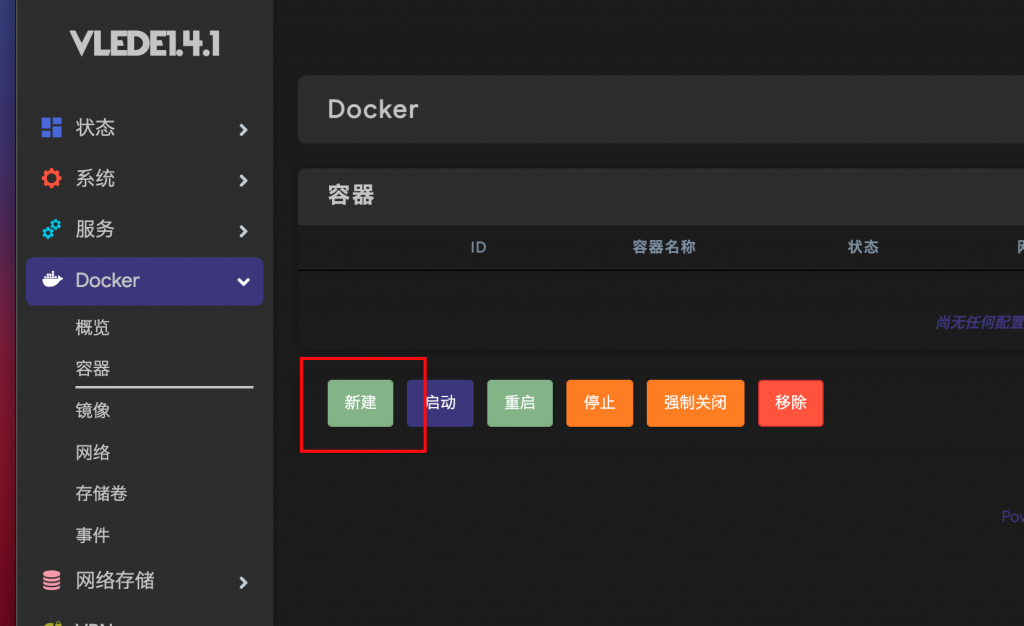Collapse the Docker menu chevron
The width and height of the screenshot is (1024, 626).
coord(243,282)
